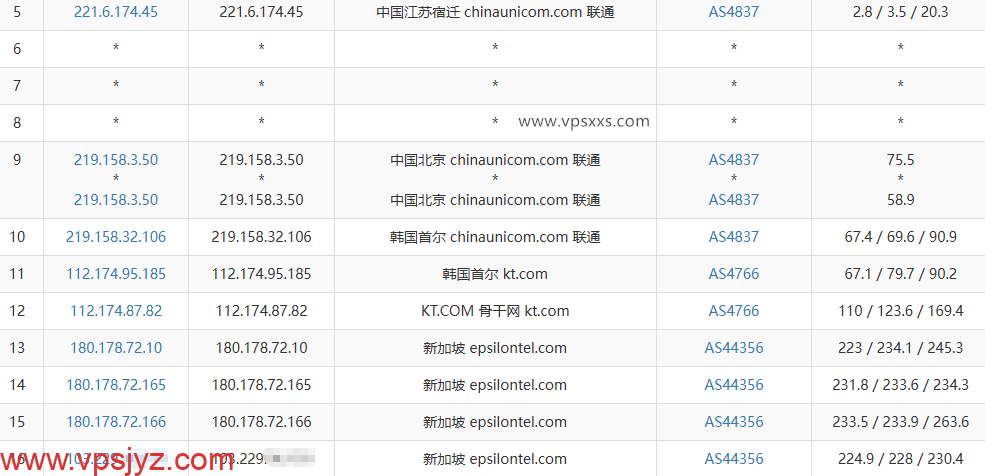Open AS44356 link in hop 13 row
Image resolution: width=985 pixels, height=476 pixels.
tap(734, 348)
